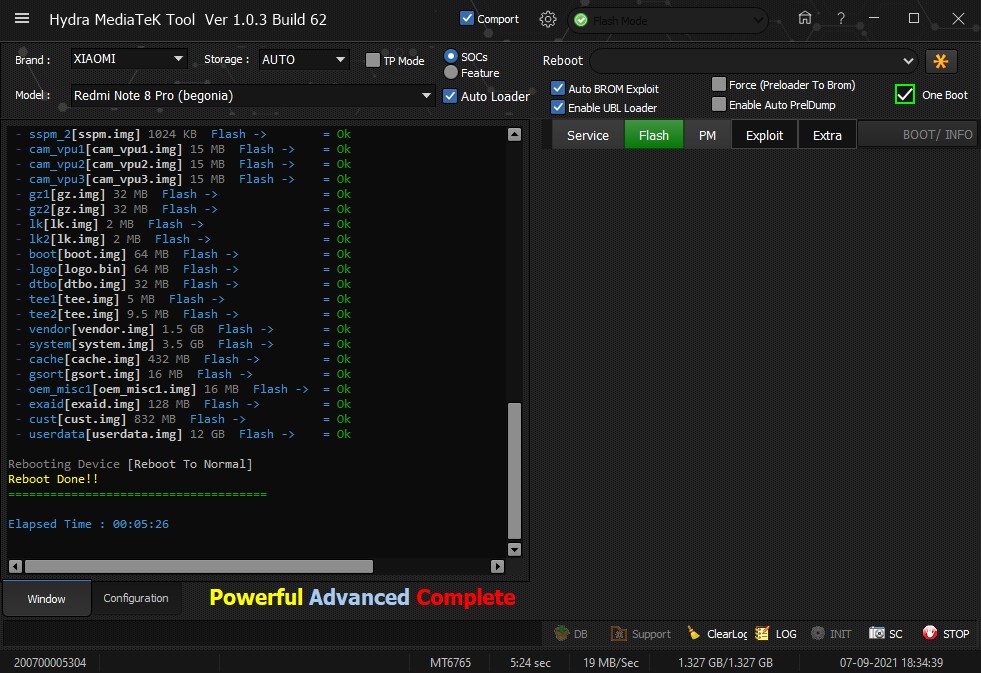Click the system[system.img] log line
The height and width of the screenshot is (673, 981).
pos(183,344)
